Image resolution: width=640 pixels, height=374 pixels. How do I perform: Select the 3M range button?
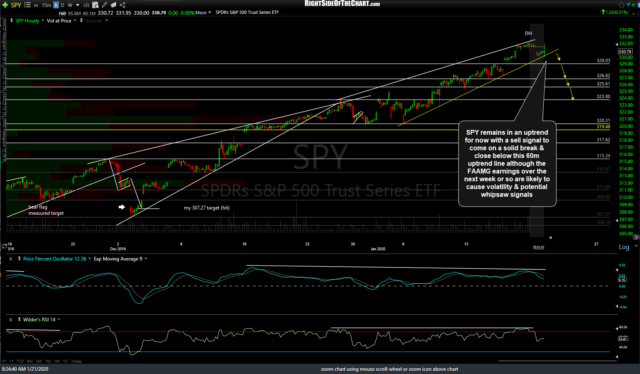[39, 361]
